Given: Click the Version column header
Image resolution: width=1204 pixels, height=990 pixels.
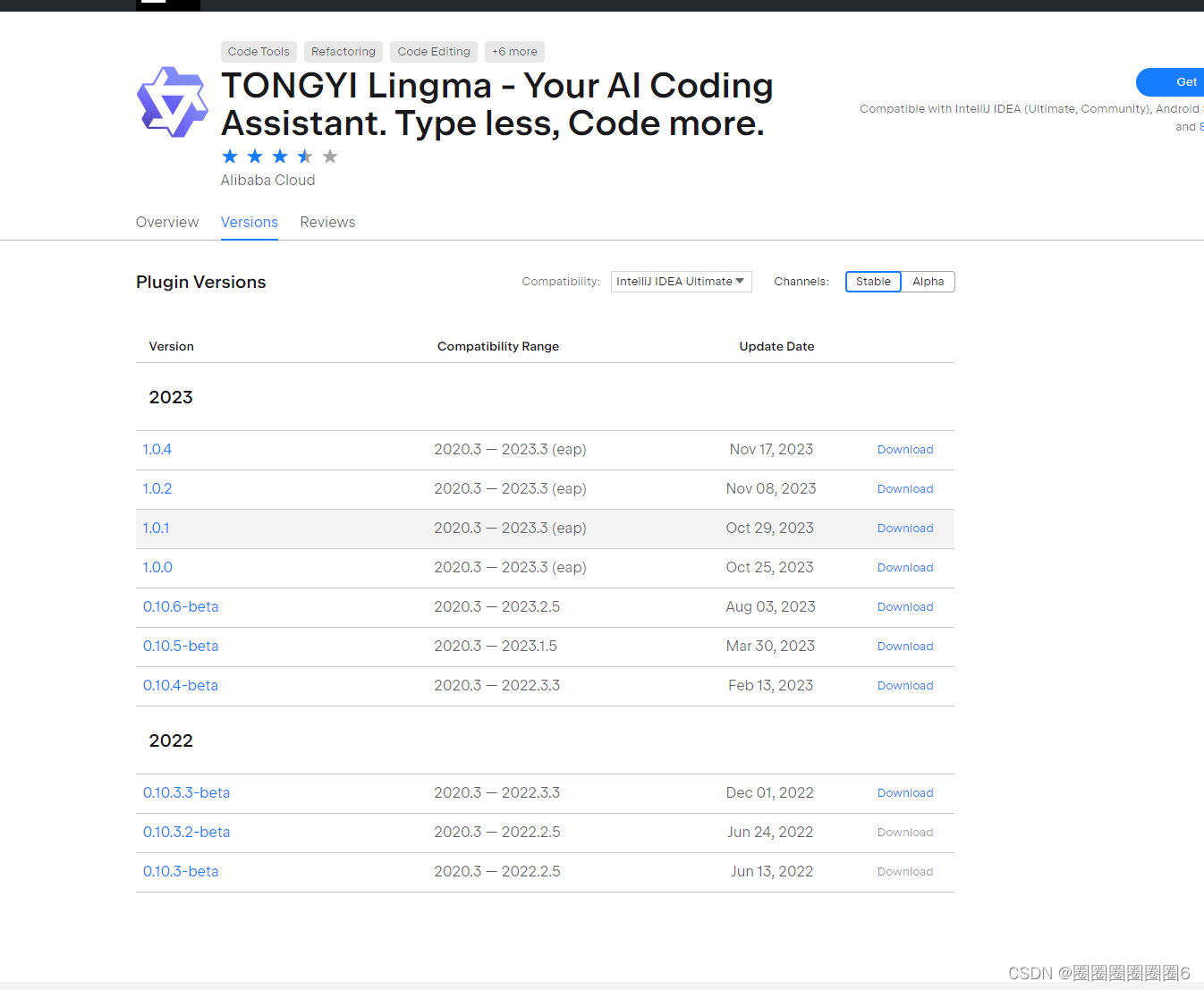Looking at the screenshot, I should pos(172,347).
